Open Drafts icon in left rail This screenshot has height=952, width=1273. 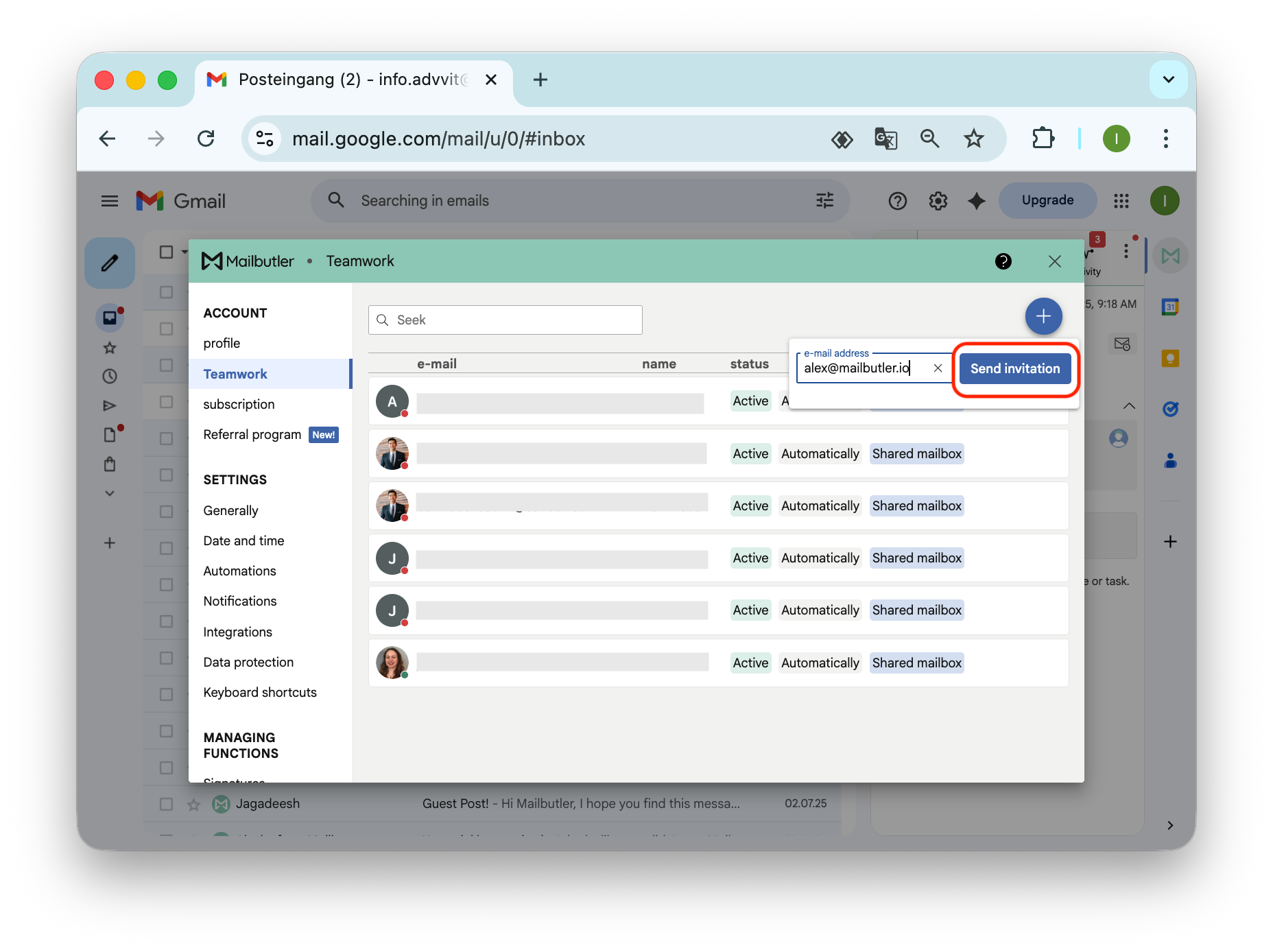pyautogui.click(x=110, y=435)
